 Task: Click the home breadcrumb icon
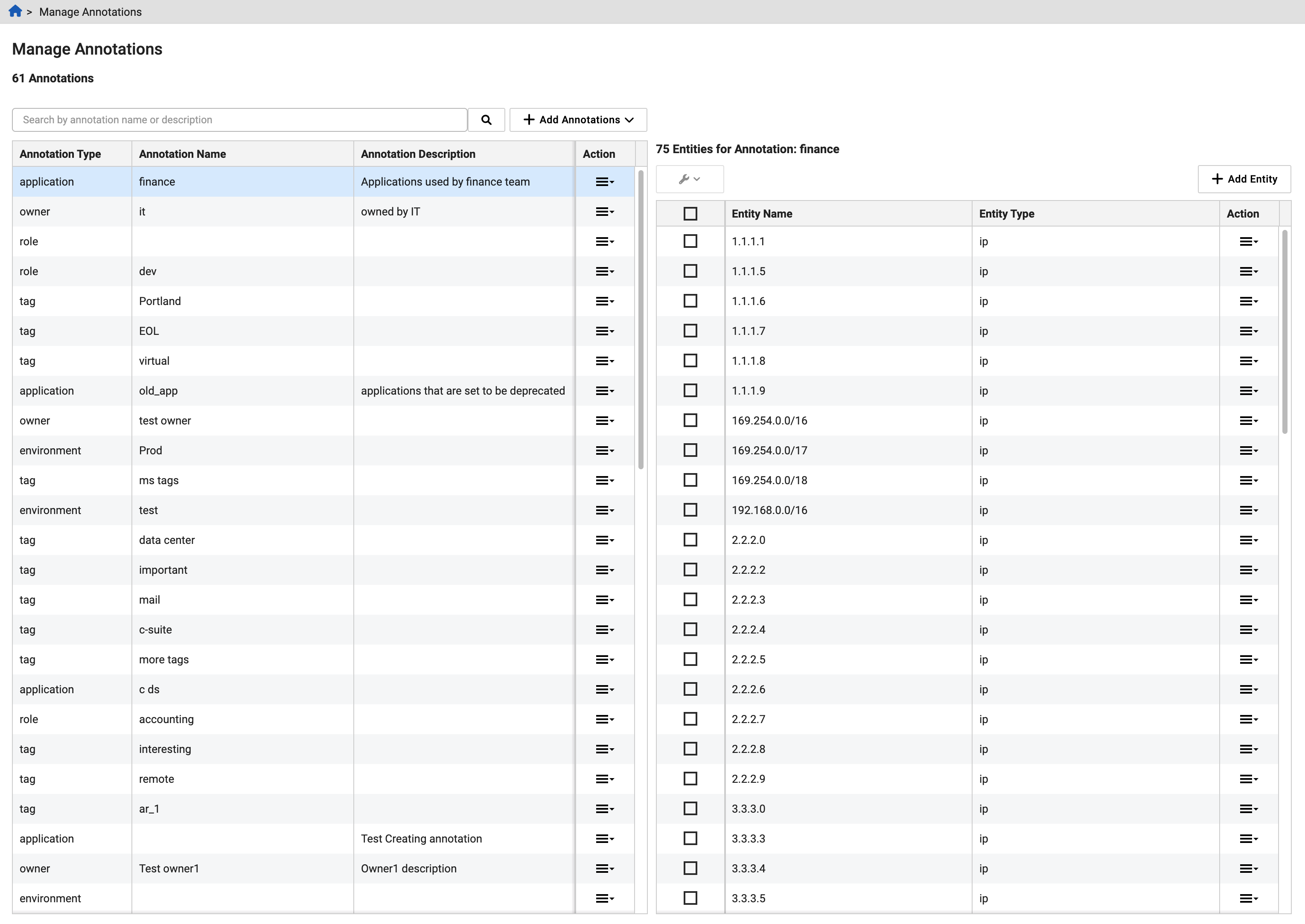click(x=15, y=12)
